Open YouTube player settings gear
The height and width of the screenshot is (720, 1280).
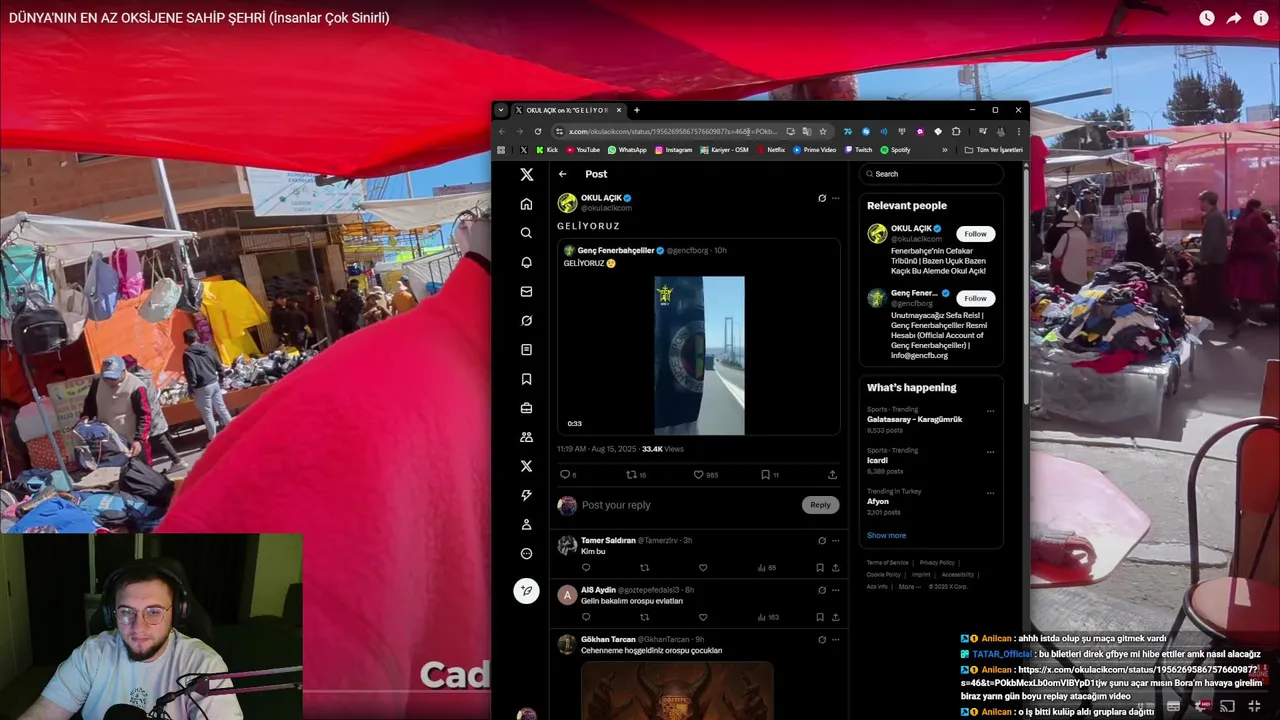coord(1202,707)
